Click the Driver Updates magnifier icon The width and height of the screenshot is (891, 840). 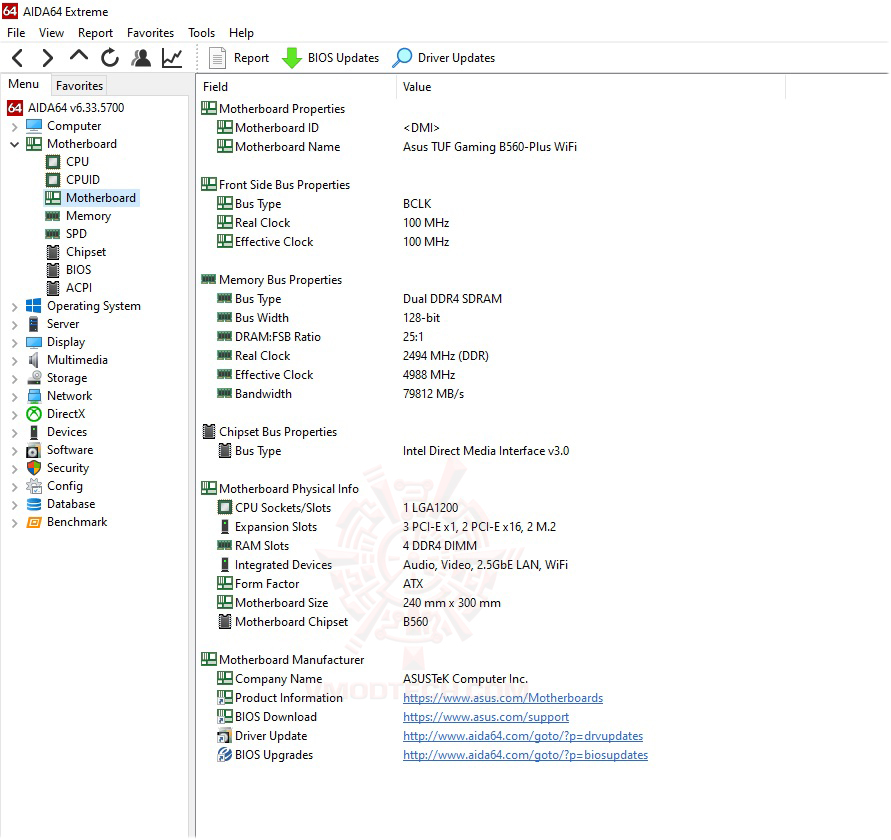(x=402, y=58)
